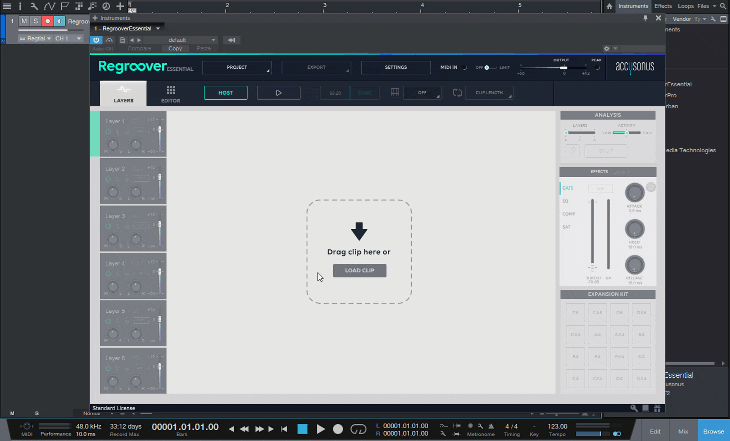Open the track CH 1 channel dropdown
Viewport: 730px width, 441px height.
pos(68,38)
